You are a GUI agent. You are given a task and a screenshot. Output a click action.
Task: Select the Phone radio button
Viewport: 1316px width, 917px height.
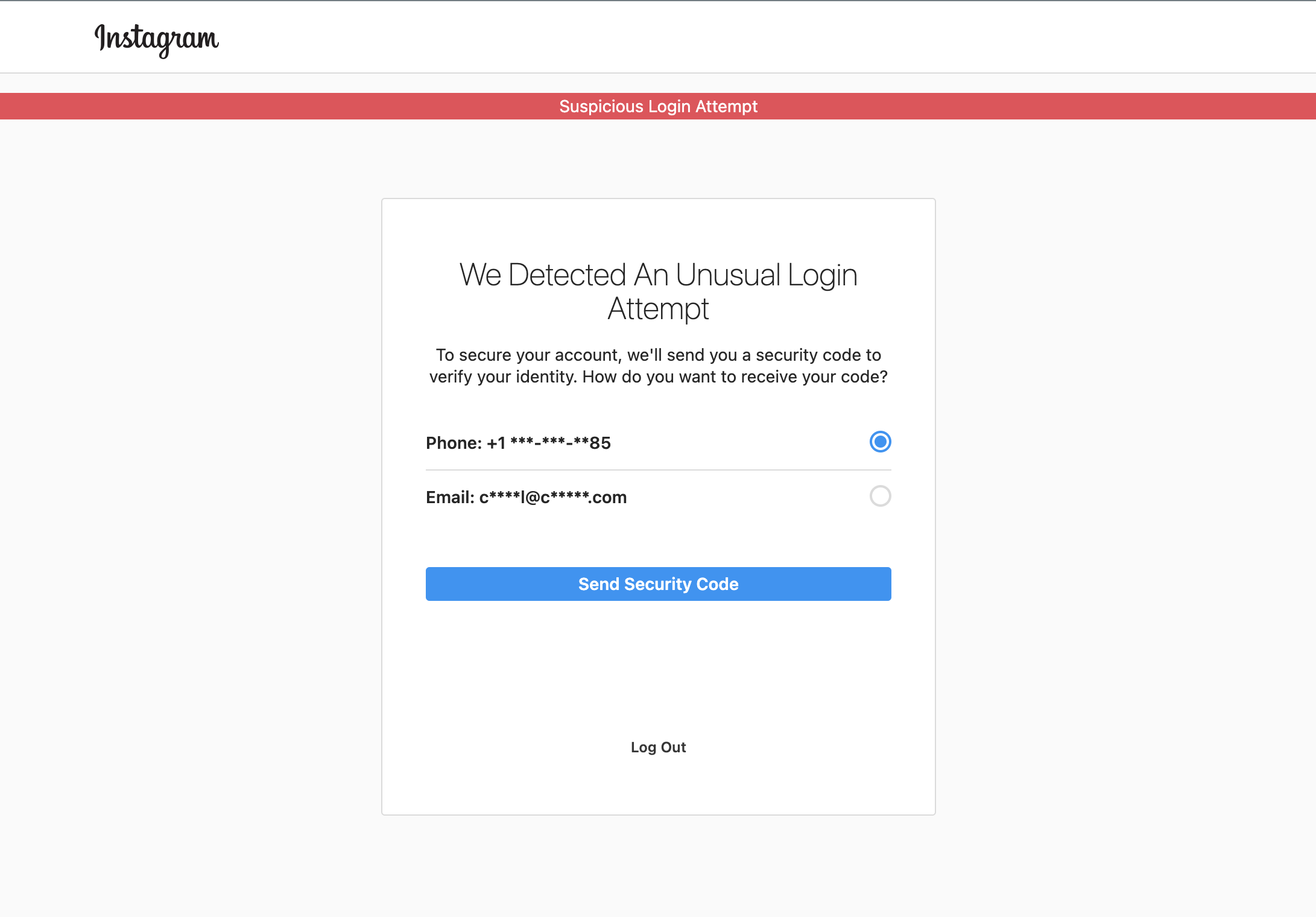(x=880, y=442)
